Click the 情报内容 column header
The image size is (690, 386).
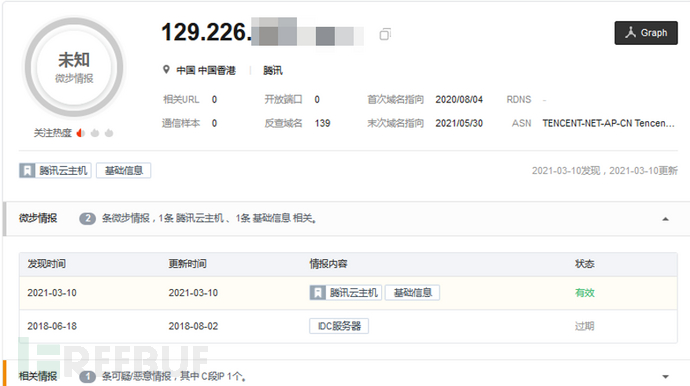coord(328,264)
